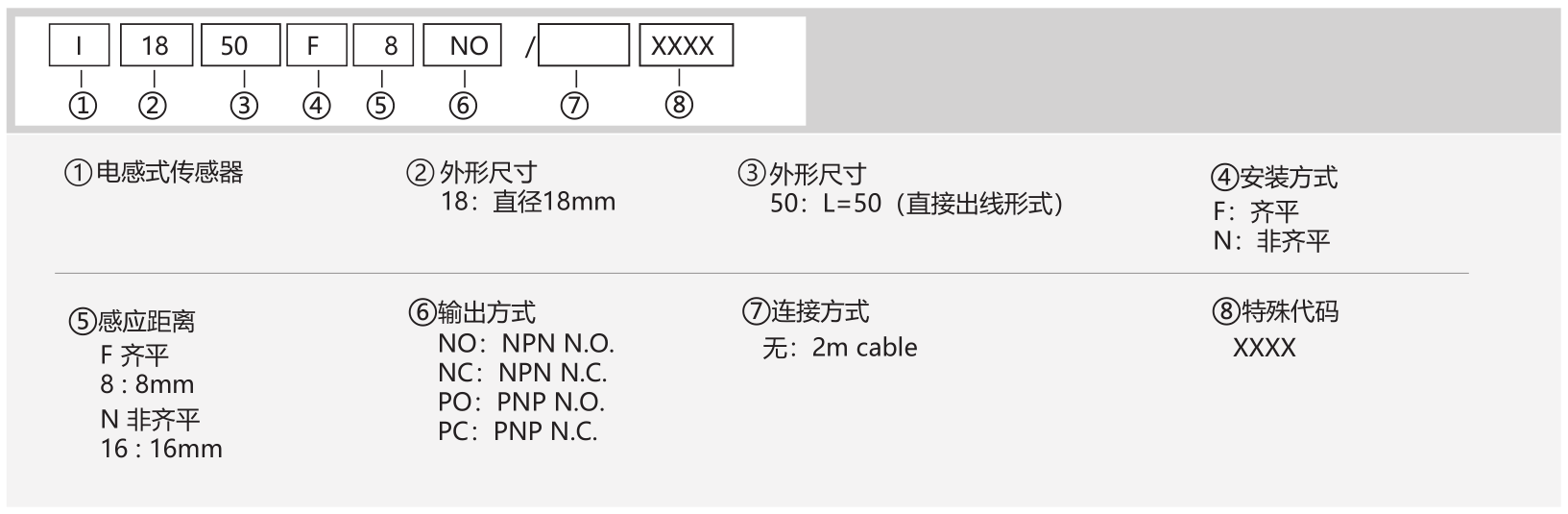The width and height of the screenshot is (1568, 514).
Task: Click the model code box labeled I
Action: [80, 45]
